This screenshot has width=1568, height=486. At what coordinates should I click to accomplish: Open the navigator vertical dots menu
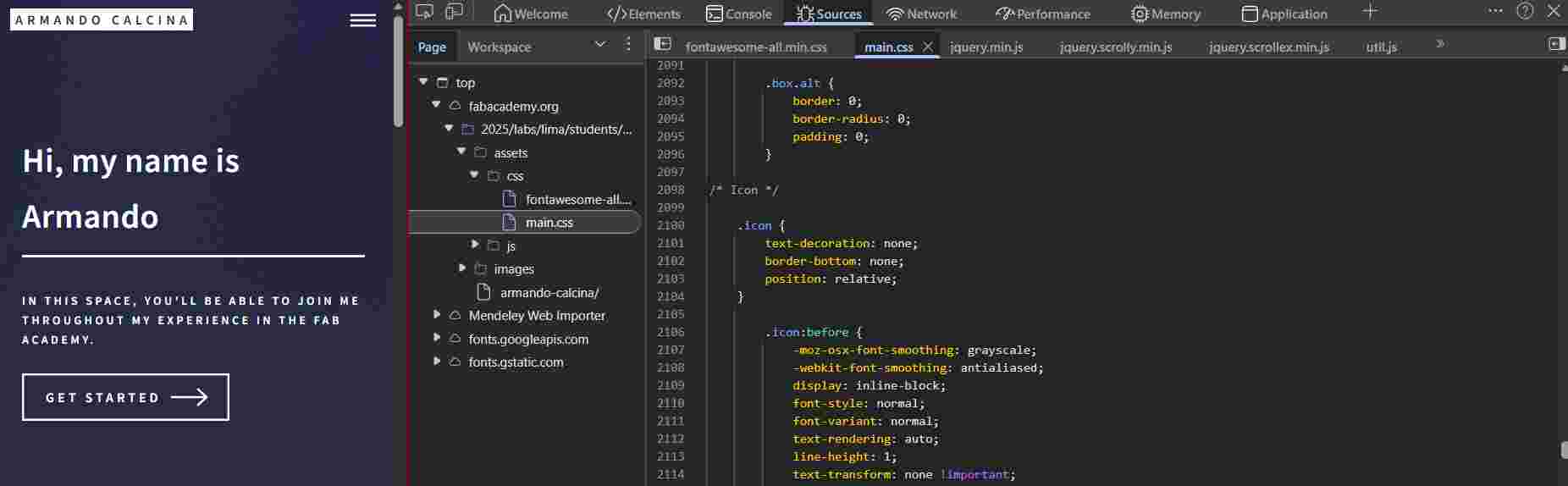pos(628,44)
